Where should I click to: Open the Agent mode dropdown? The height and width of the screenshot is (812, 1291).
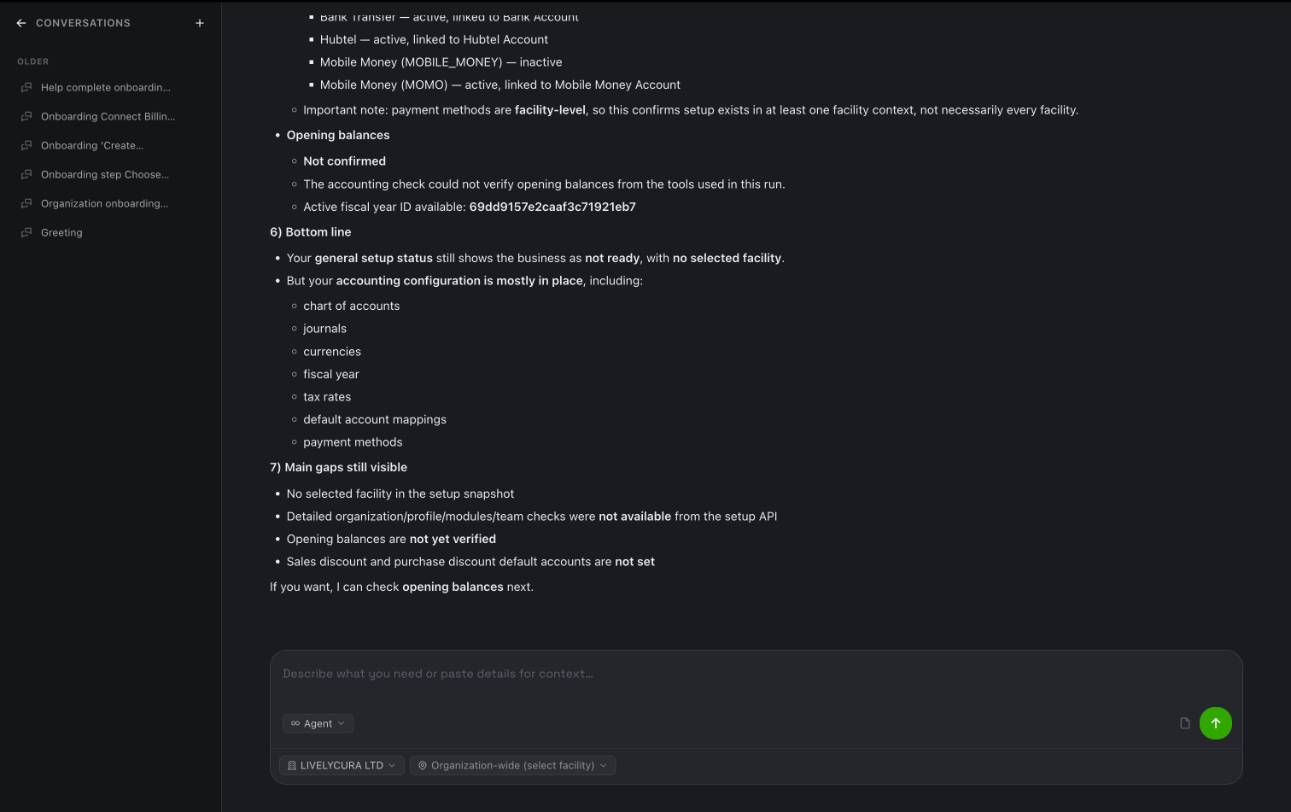[x=318, y=723]
